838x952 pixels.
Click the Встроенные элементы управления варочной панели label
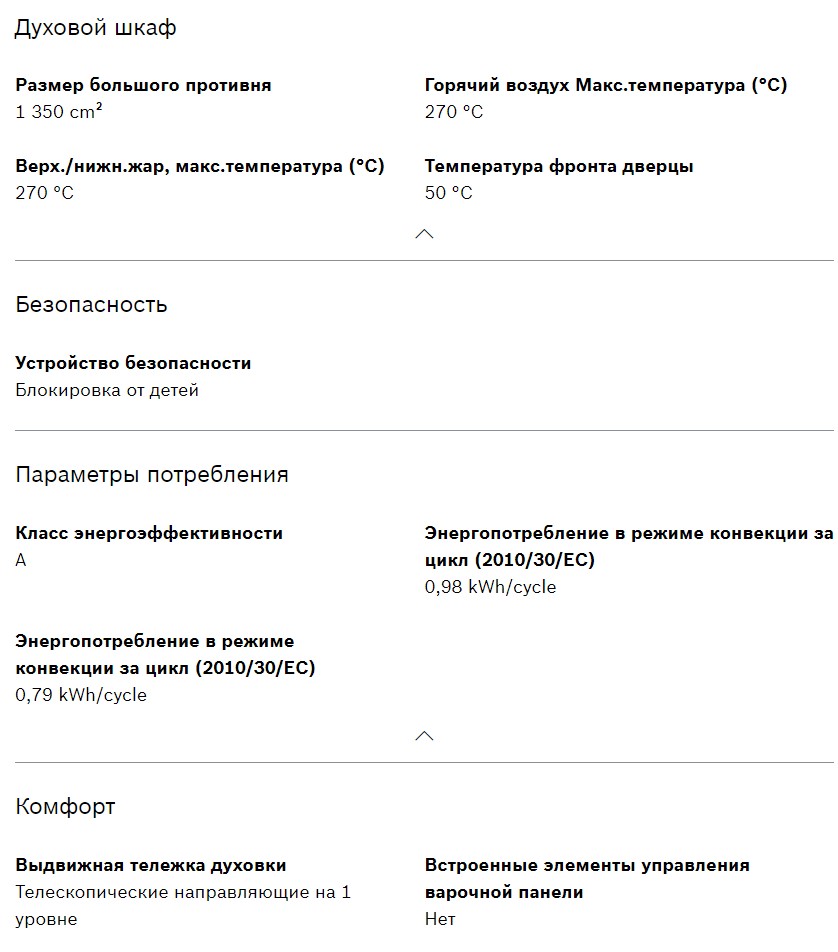[587, 878]
